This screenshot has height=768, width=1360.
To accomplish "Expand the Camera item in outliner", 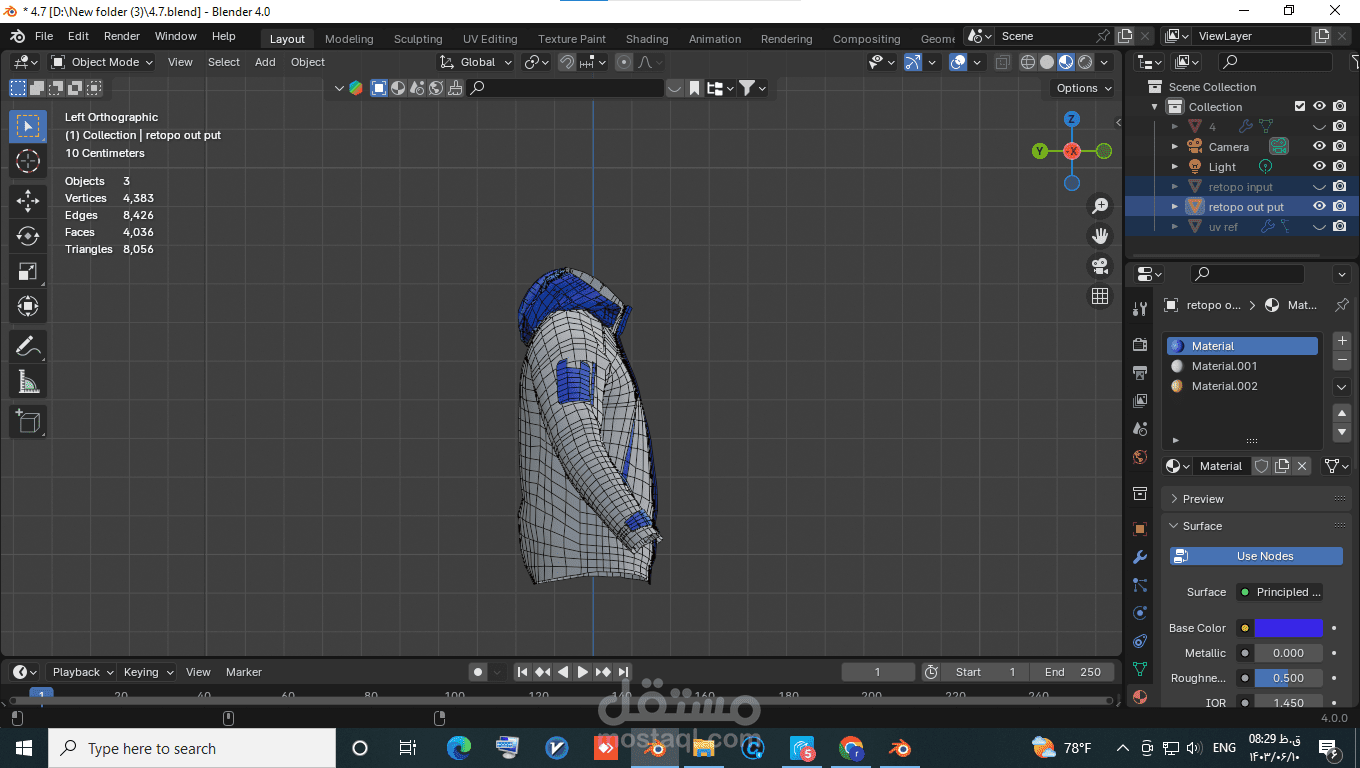I will pyautogui.click(x=1175, y=147).
